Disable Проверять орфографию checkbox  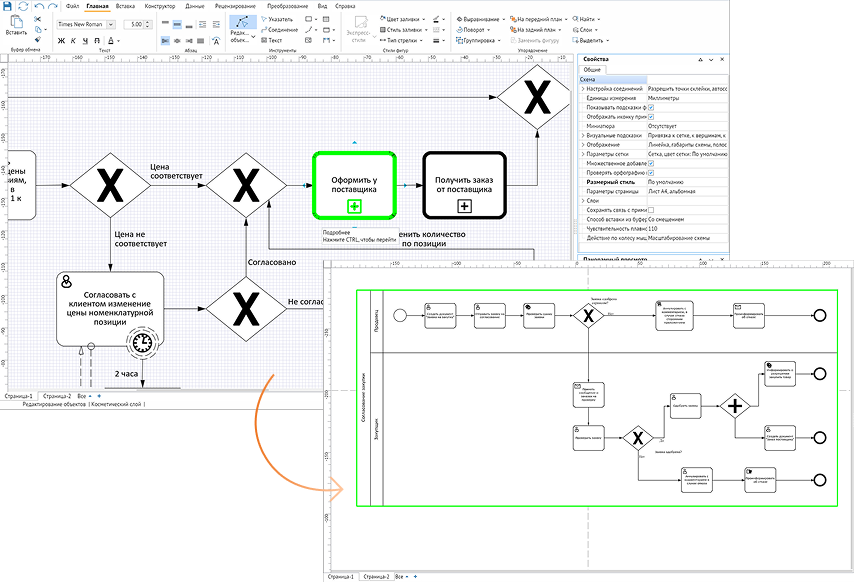coord(651,173)
